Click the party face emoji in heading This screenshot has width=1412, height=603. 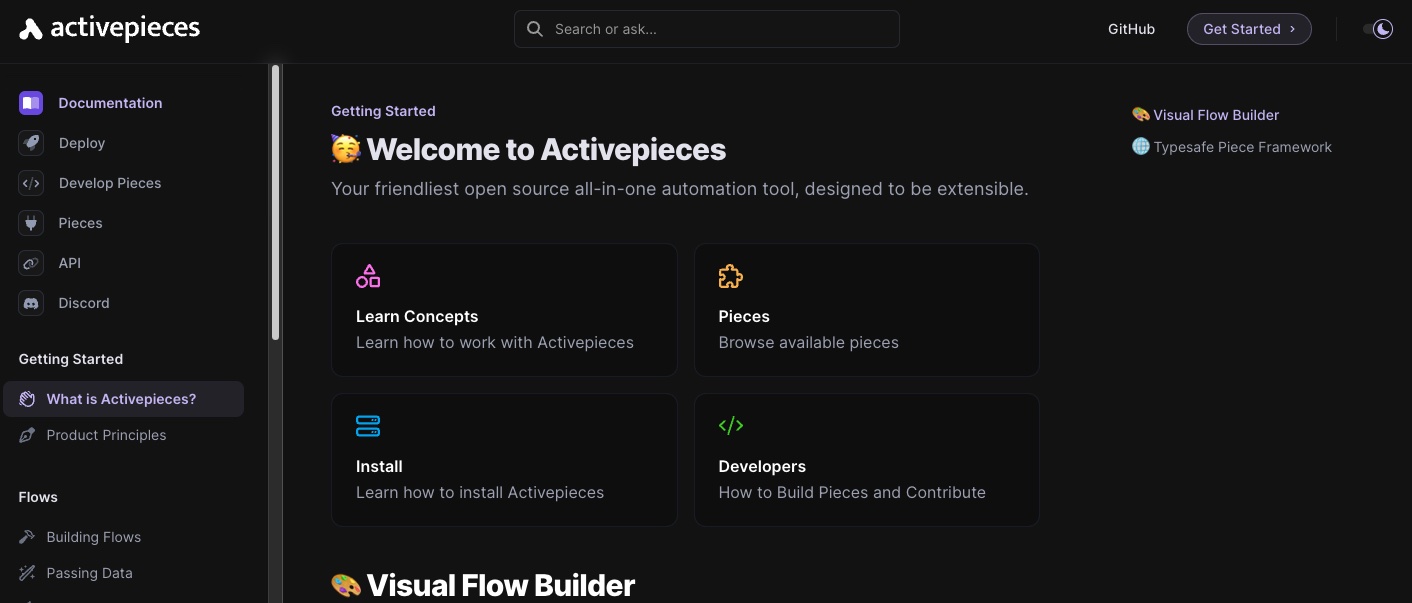pyautogui.click(x=346, y=149)
